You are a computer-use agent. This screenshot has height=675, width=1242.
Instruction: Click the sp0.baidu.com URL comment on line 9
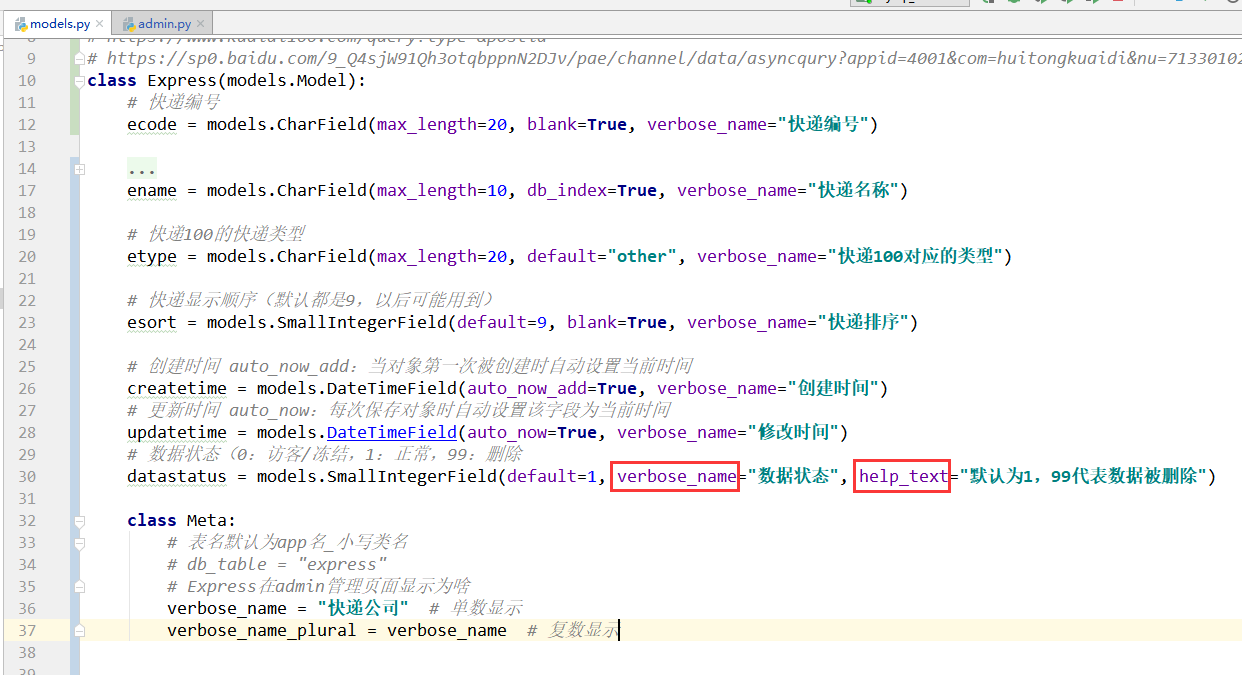pos(664,59)
